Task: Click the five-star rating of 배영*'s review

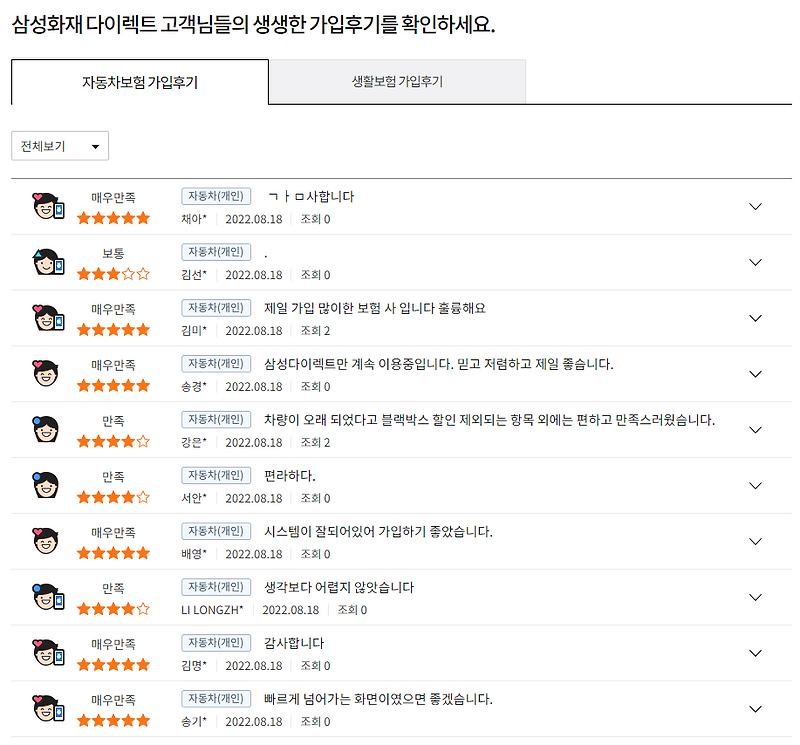Action: [113, 553]
